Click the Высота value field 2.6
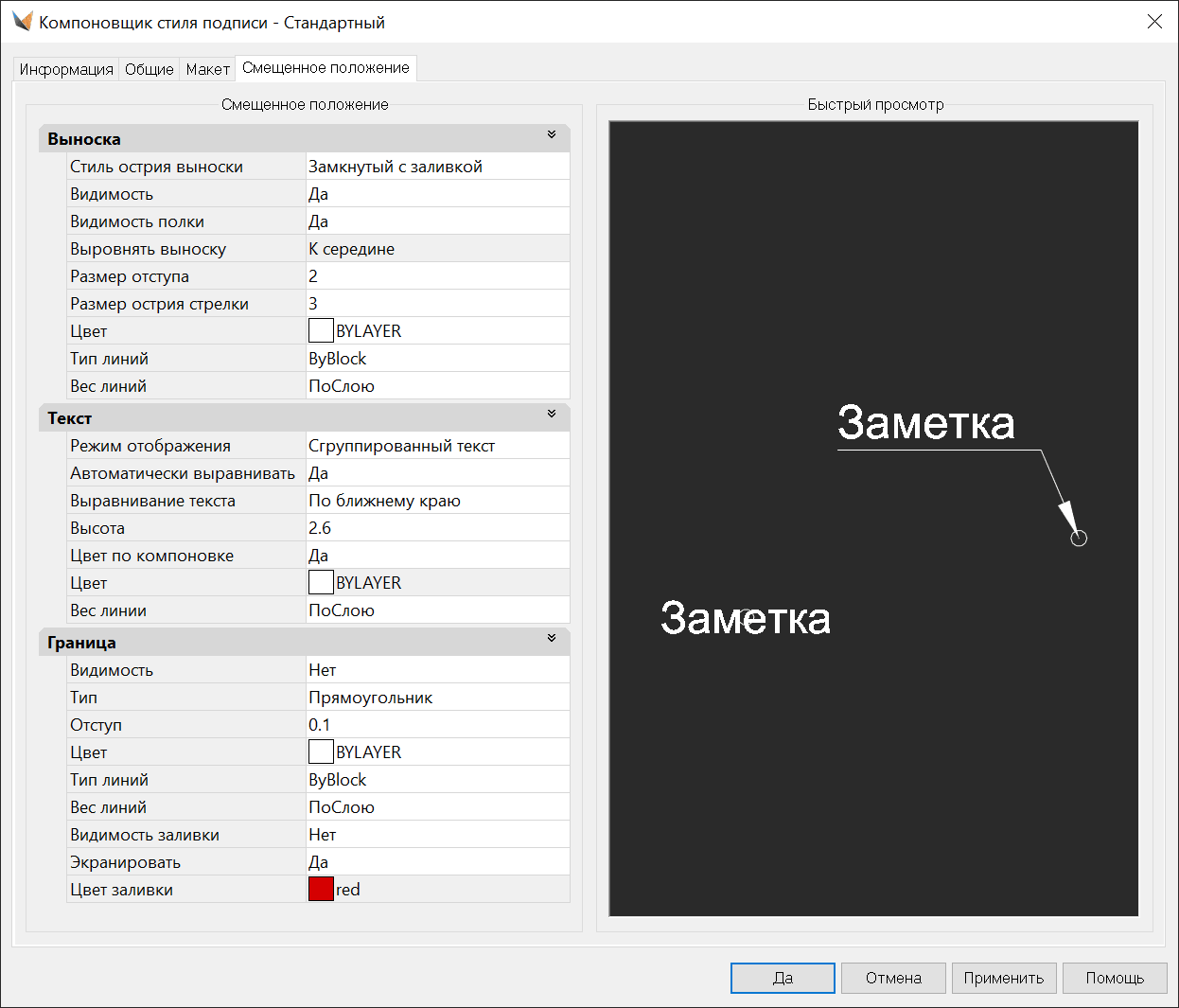Image resolution: width=1179 pixels, height=1008 pixels. click(x=437, y=528)
